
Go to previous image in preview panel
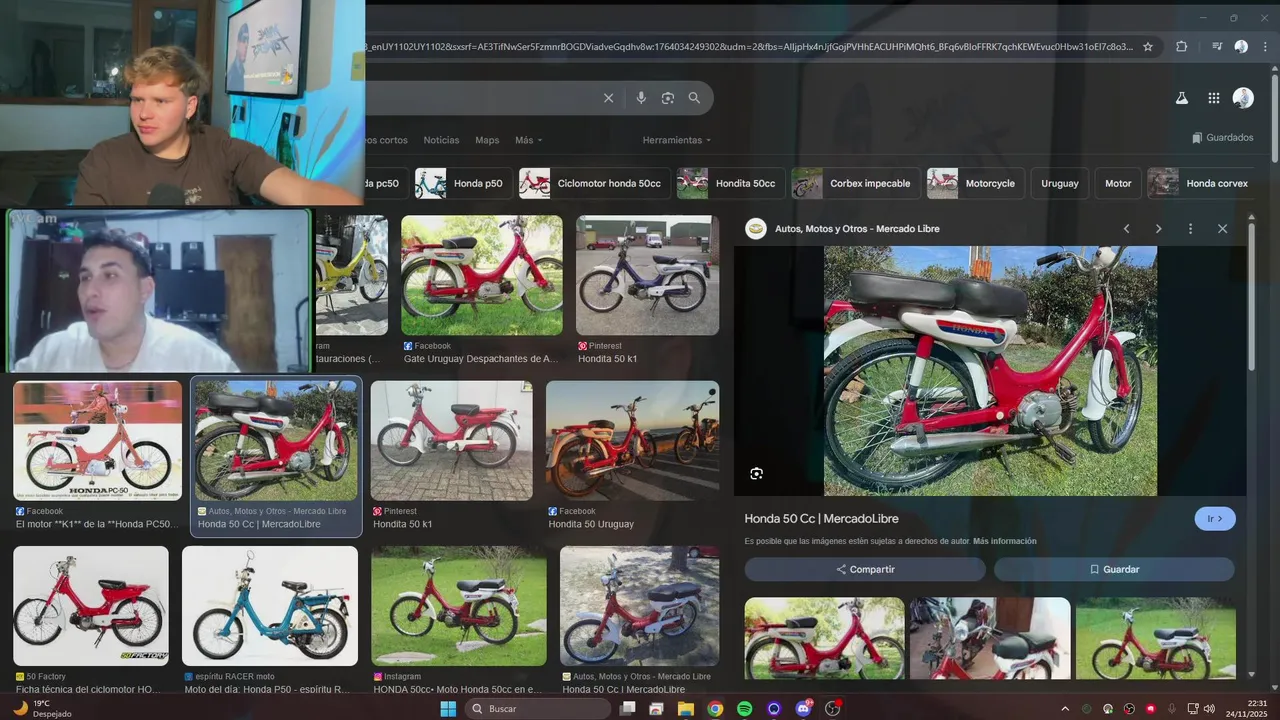(x=1126, y=229)
